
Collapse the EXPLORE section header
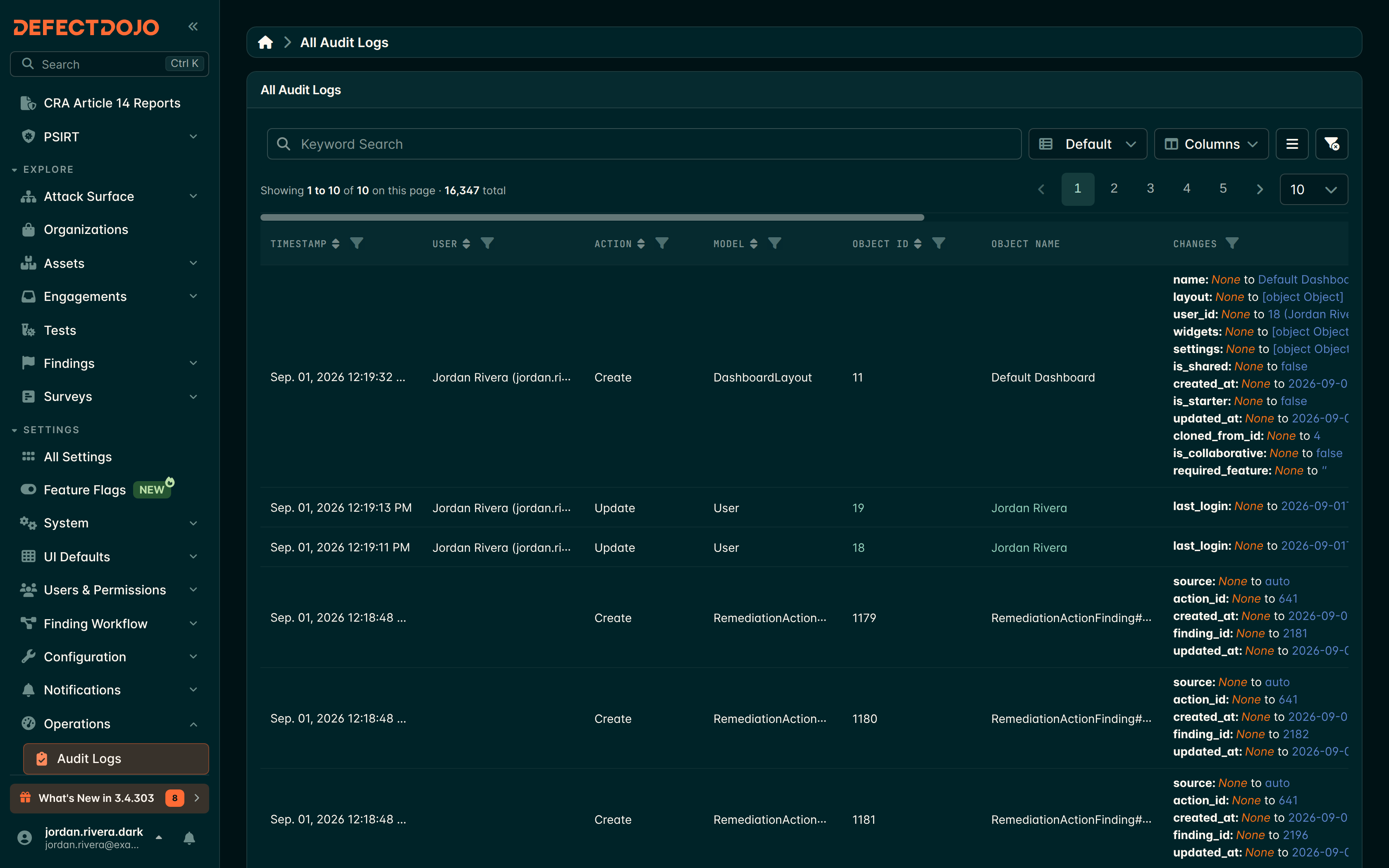pyautogui.click(x=43, y=169)
